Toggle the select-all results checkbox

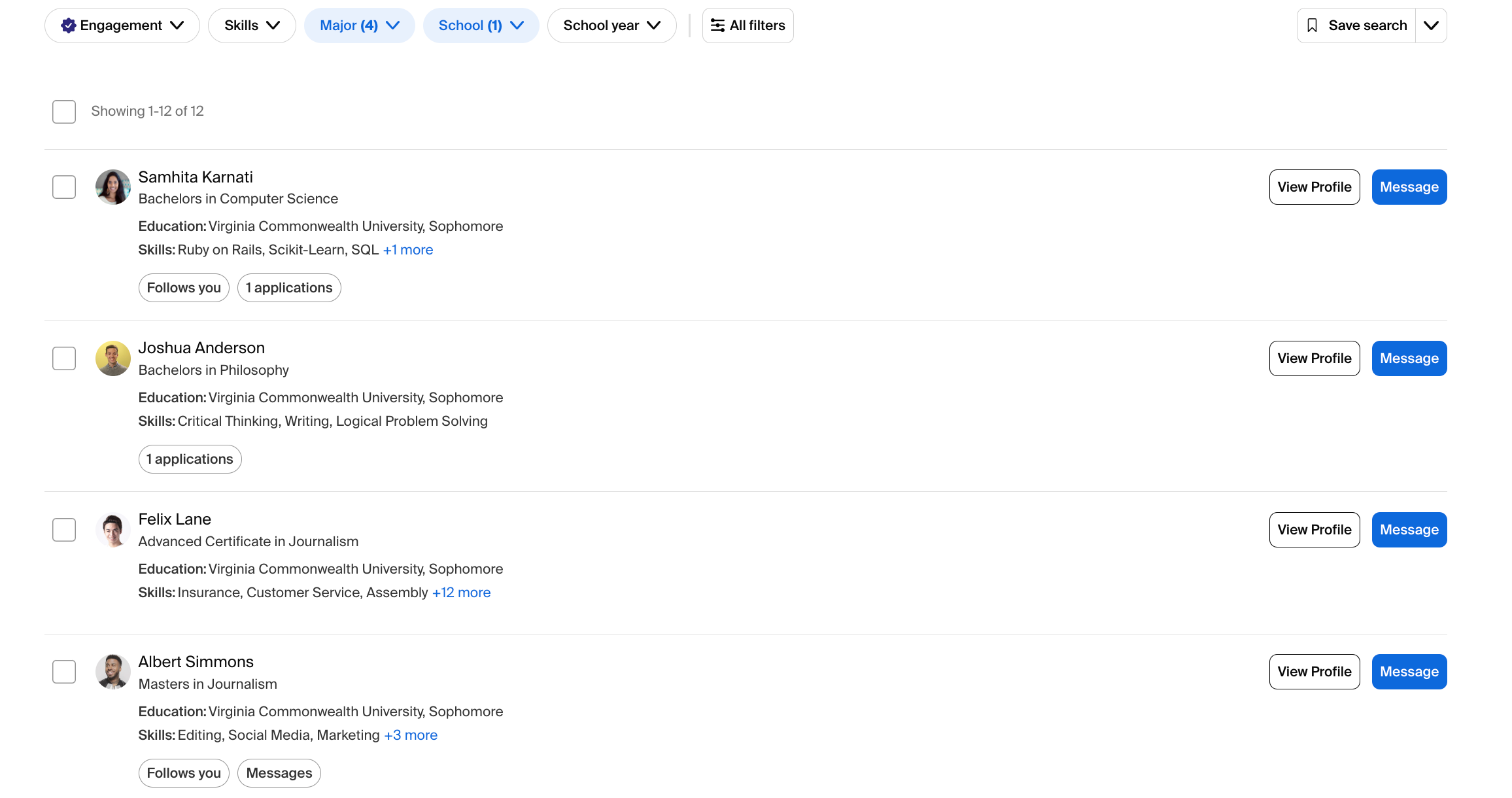tap(64, 112)
